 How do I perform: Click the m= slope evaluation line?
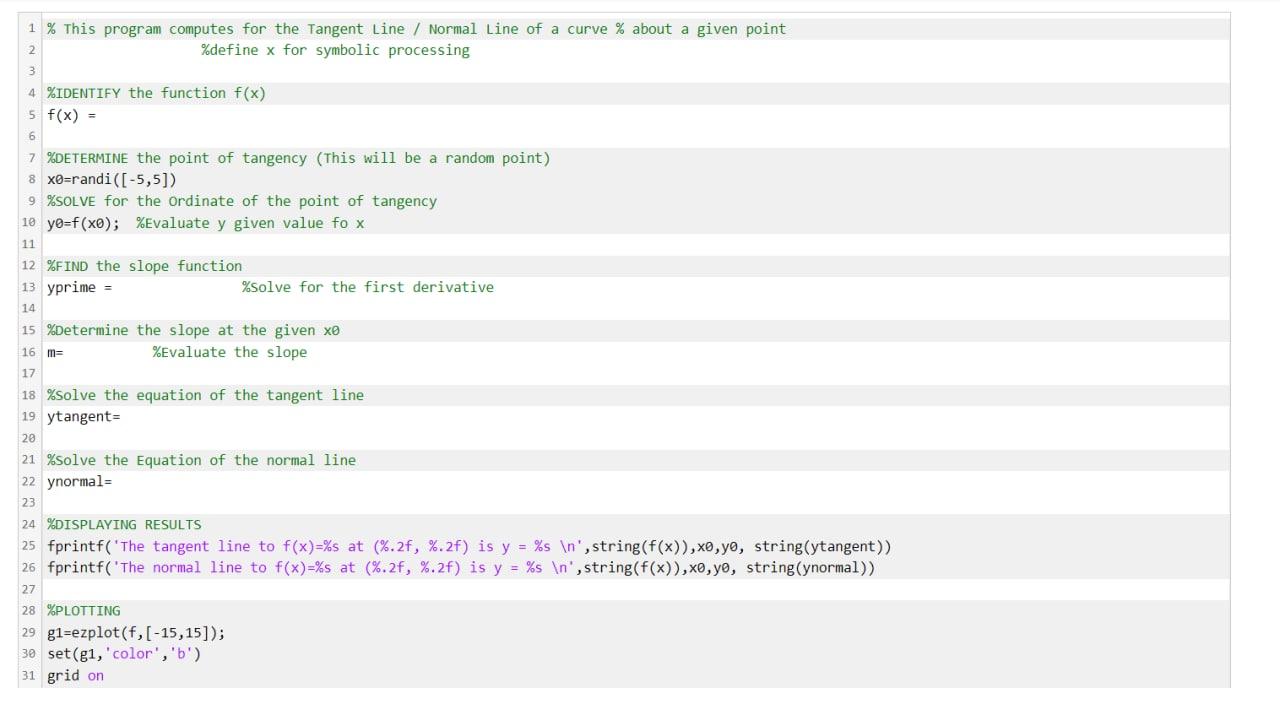[x=54, y=352]
